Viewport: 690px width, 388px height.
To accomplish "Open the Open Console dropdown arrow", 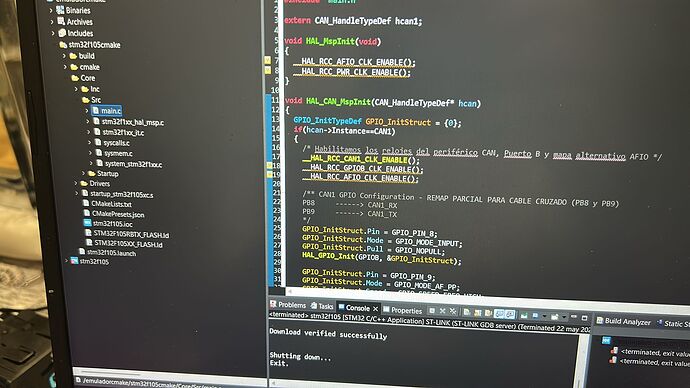I will click(564, 317).
